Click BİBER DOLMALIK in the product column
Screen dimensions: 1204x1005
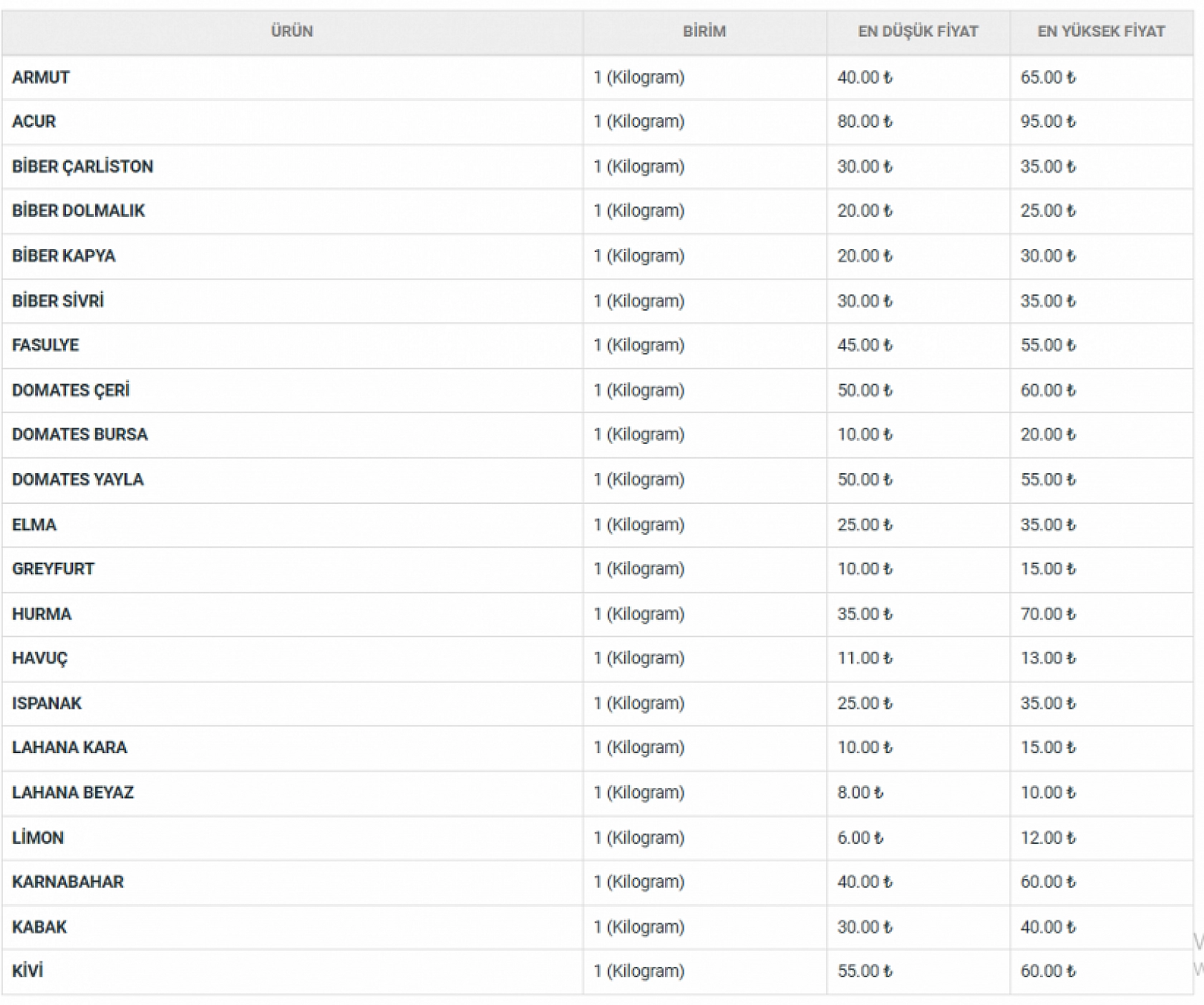(x=78, y=211)
